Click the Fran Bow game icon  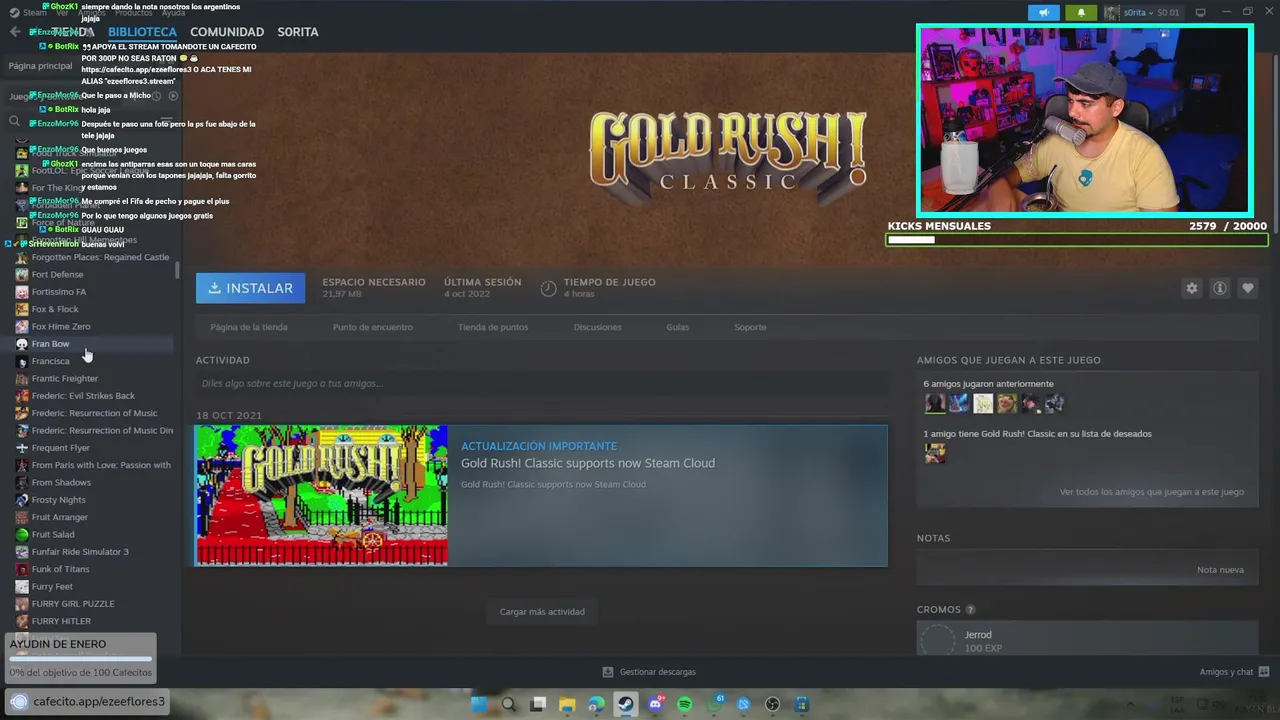coord(22,344)
